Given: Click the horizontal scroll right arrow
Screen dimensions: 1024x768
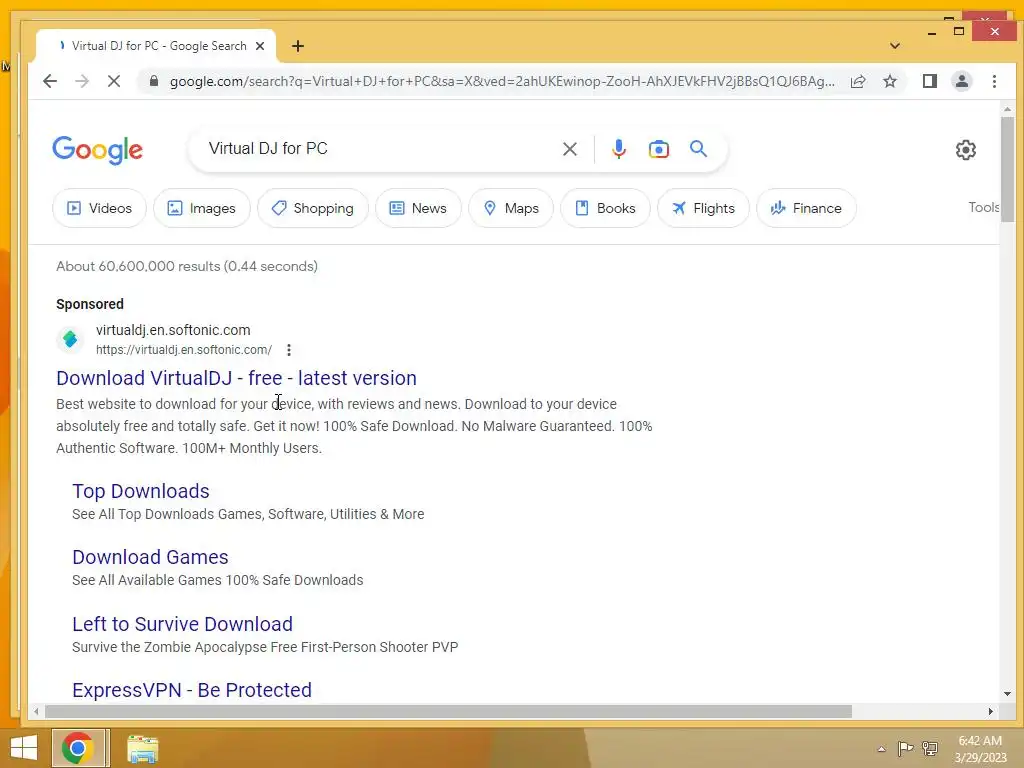Looking at the screenshot, I should pos(991,712).
